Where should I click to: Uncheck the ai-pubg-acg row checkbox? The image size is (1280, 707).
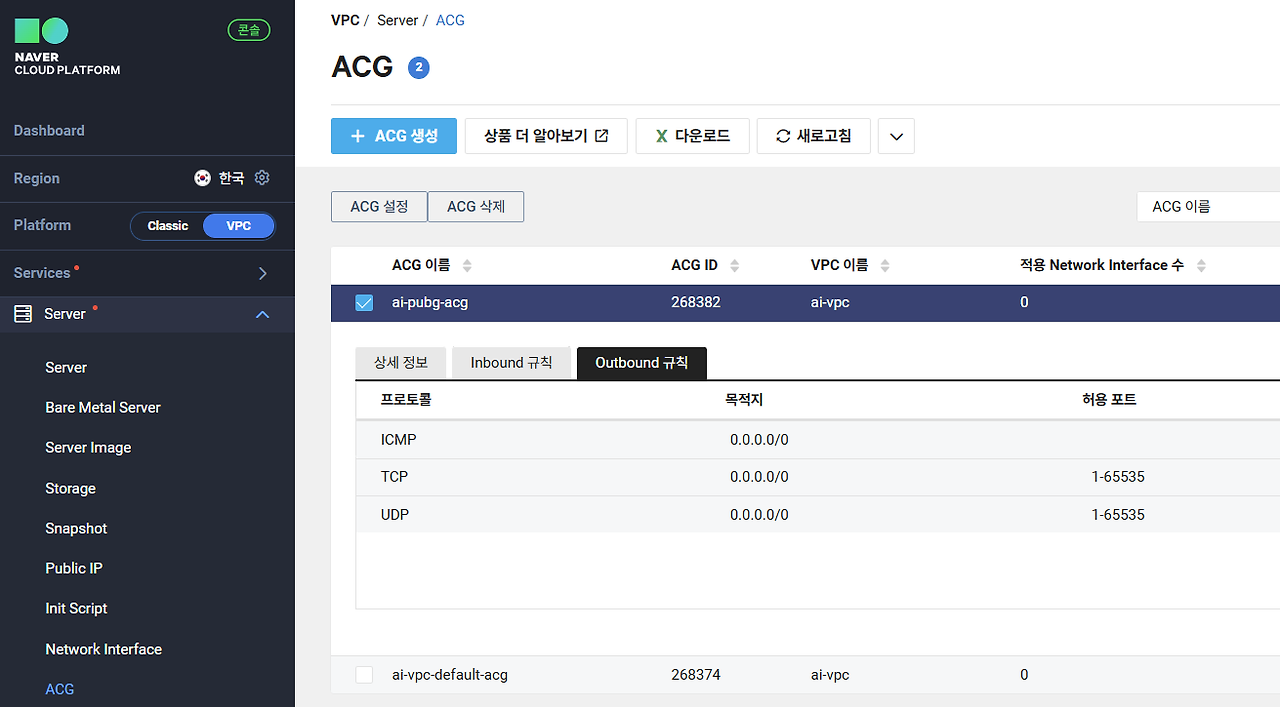tap(363, 301)
